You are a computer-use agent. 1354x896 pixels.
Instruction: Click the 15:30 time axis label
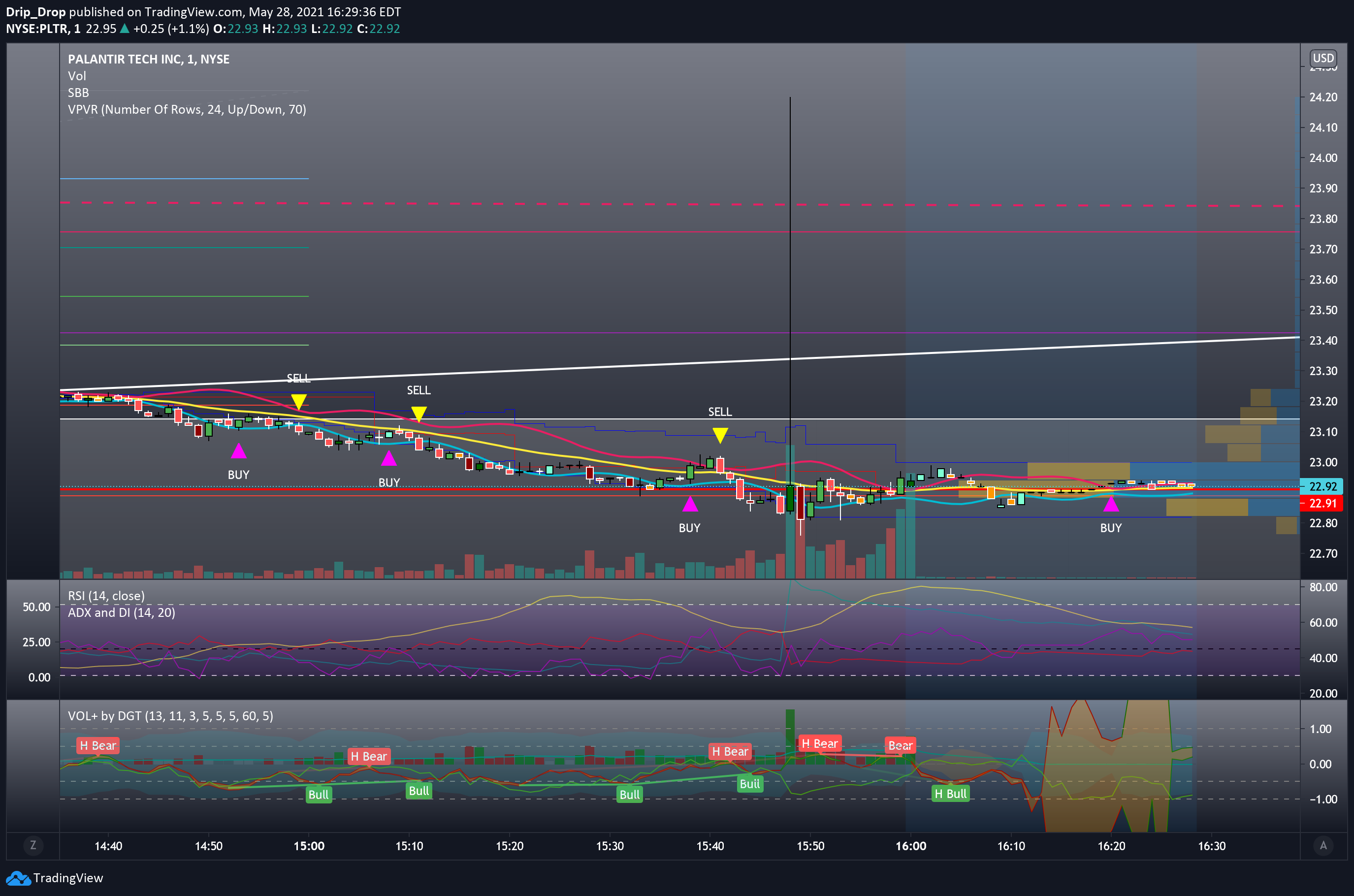[x=610, y=846]
